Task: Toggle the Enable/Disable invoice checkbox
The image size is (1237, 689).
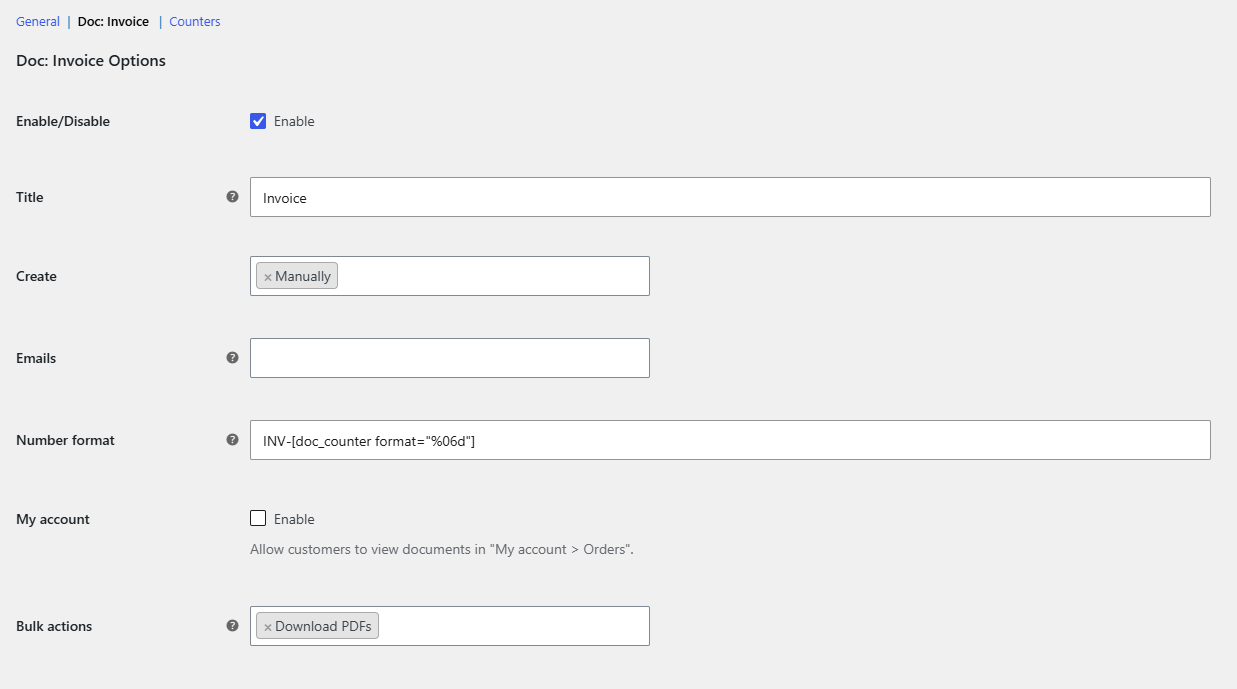Action: [x=258, y=121]
